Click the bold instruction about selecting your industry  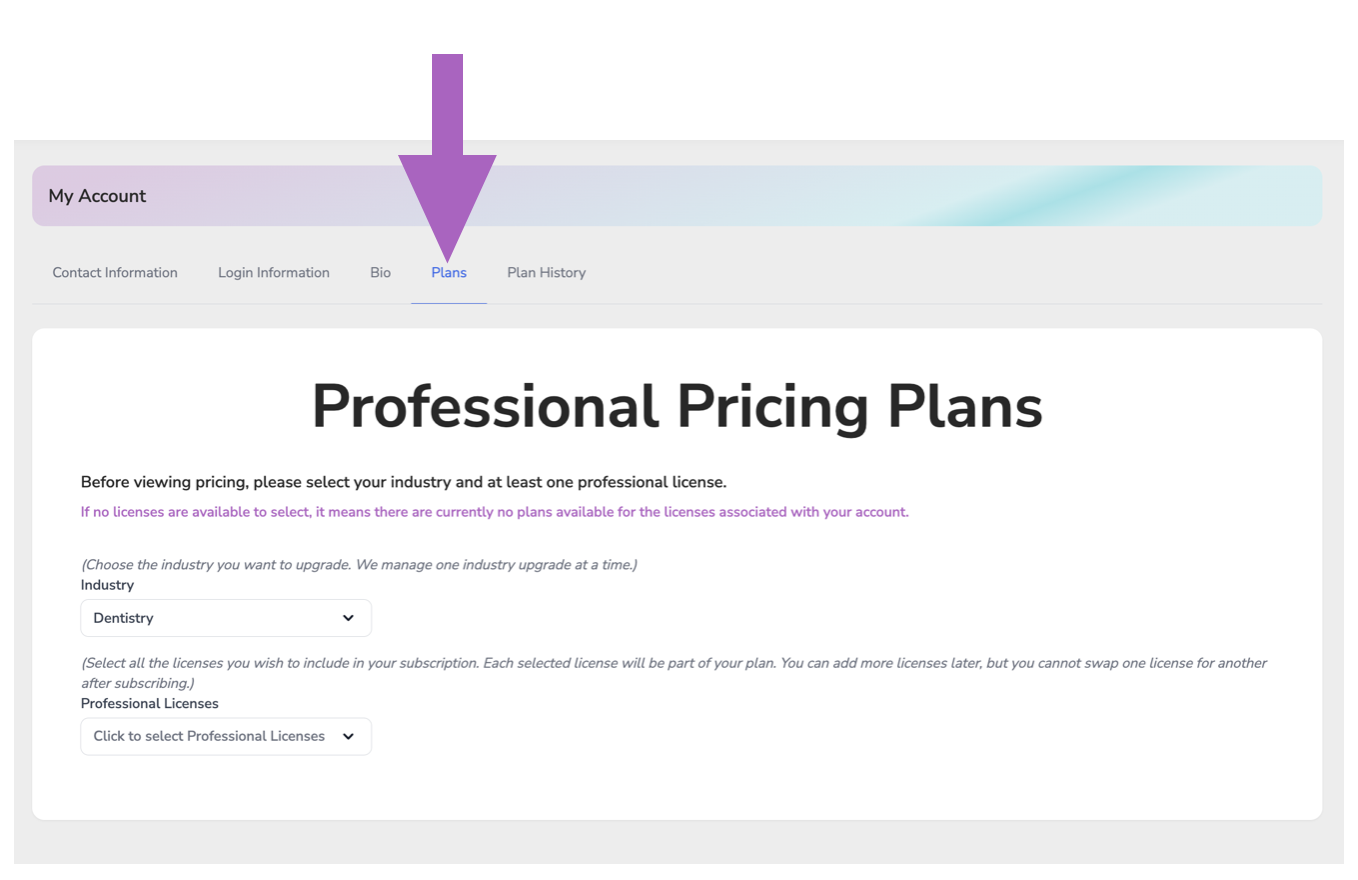[403, 481]
